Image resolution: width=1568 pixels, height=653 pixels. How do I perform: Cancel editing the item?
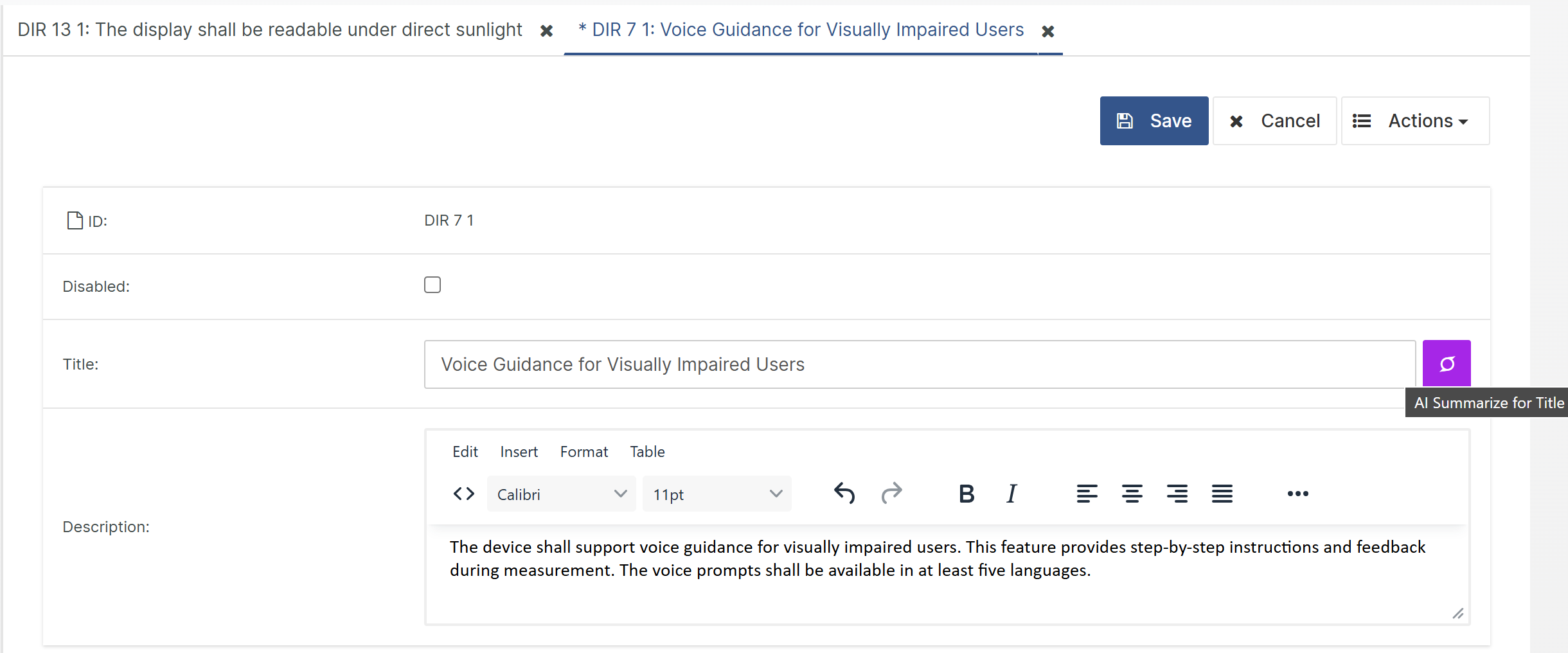pos(1274,121)
